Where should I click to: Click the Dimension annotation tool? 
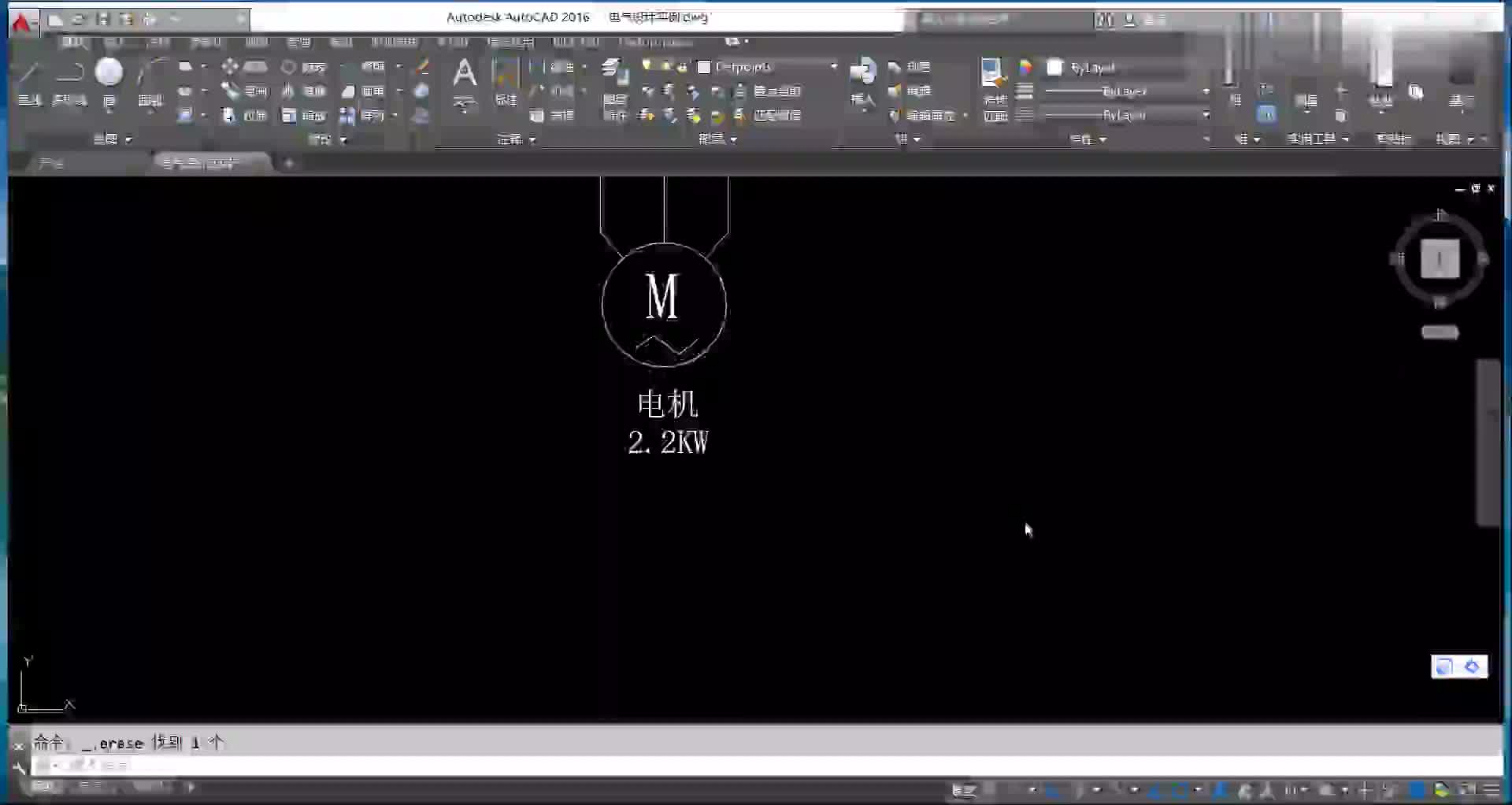[x=506, y=81]
